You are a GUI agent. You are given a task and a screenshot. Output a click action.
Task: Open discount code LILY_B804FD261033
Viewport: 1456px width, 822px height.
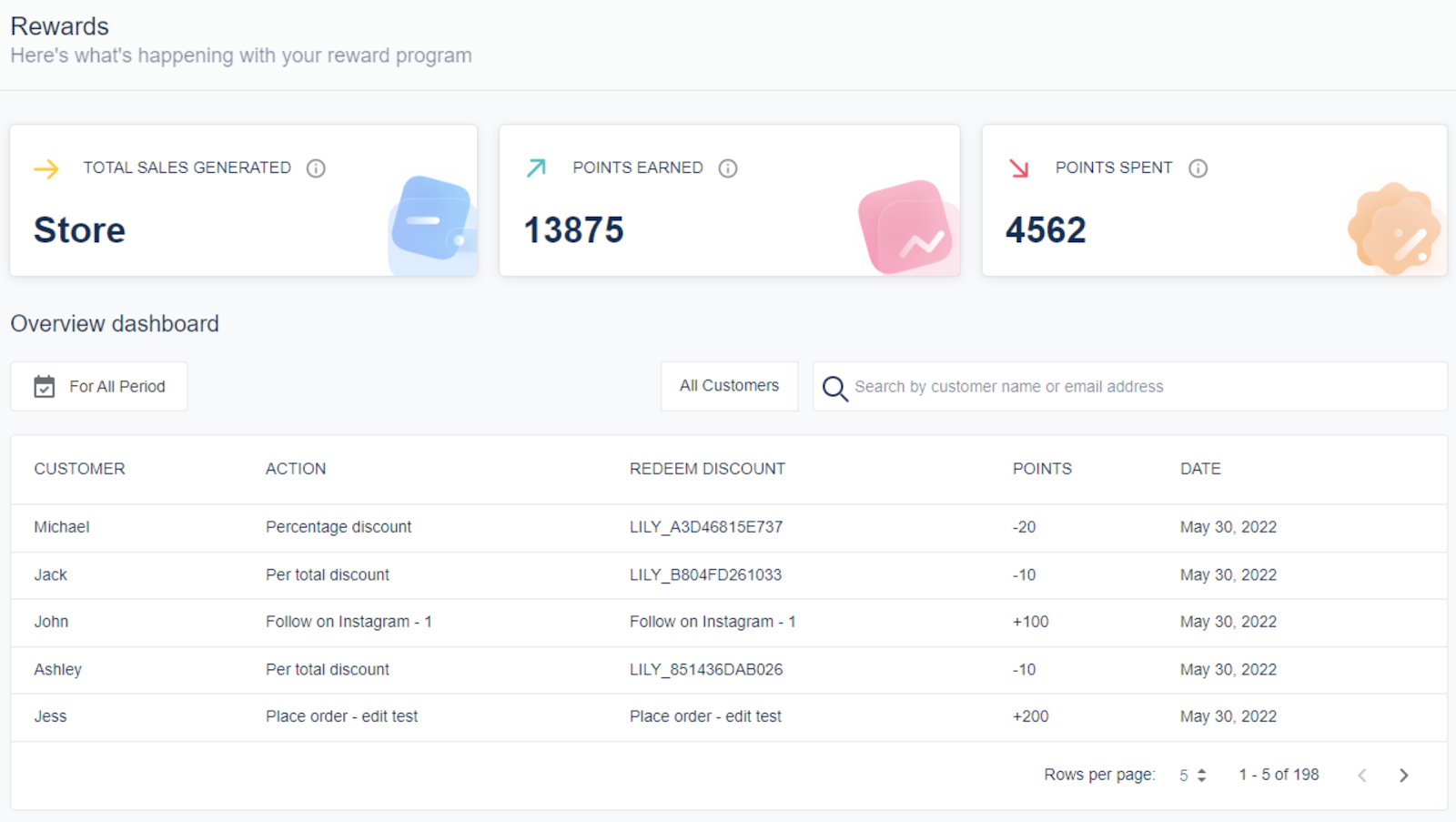click(705, 575)
